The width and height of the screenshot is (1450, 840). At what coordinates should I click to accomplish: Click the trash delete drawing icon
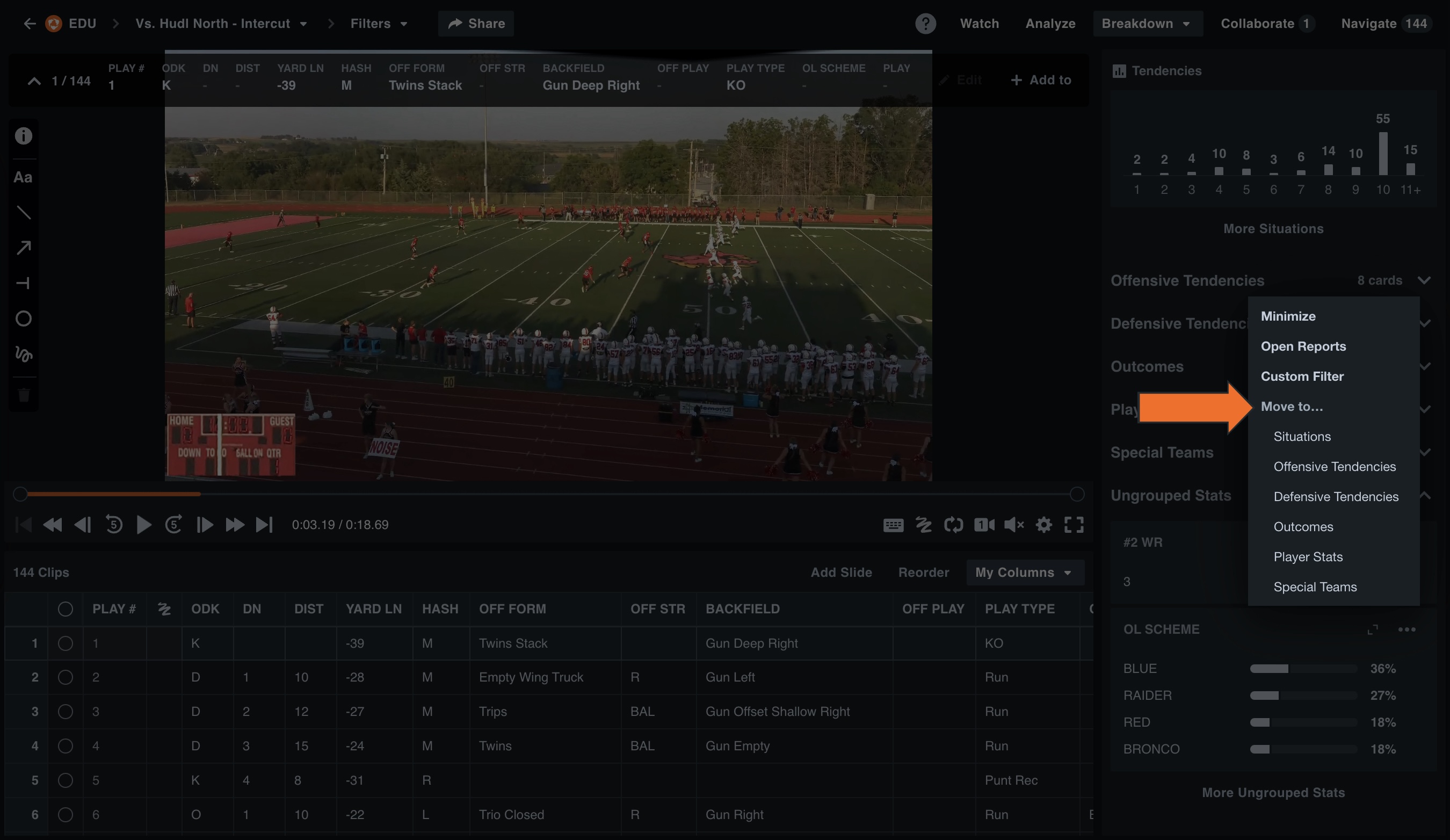(24, 395)
